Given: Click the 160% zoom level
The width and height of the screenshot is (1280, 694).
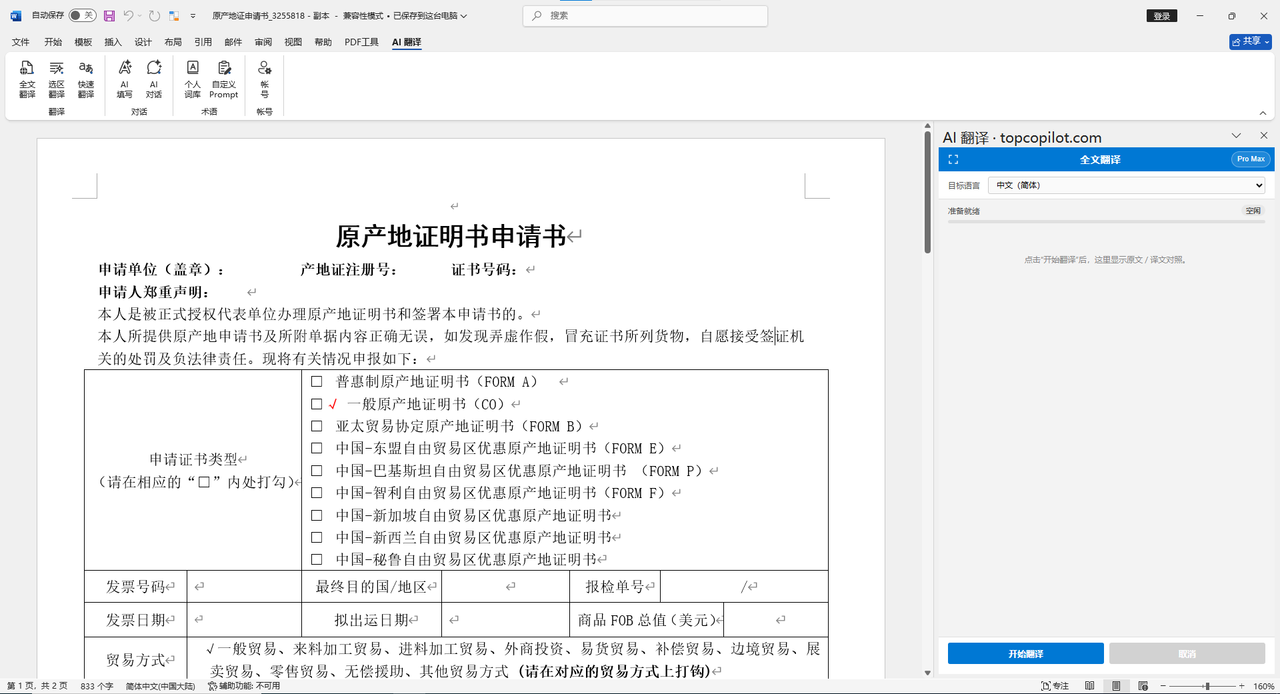Looking at the screenshot, I should coord(1263,686).
